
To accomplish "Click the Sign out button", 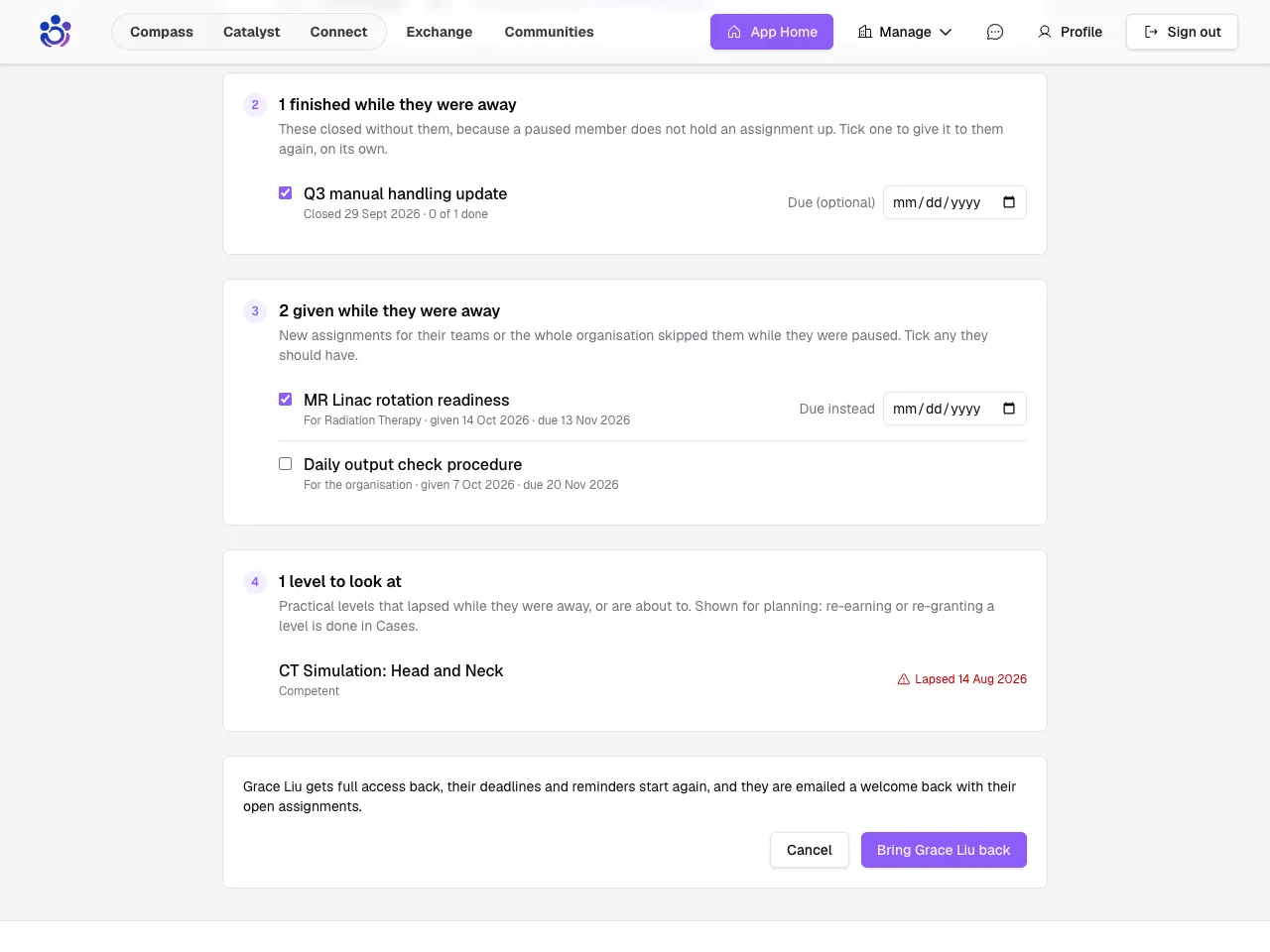I will click(1182, 32).
